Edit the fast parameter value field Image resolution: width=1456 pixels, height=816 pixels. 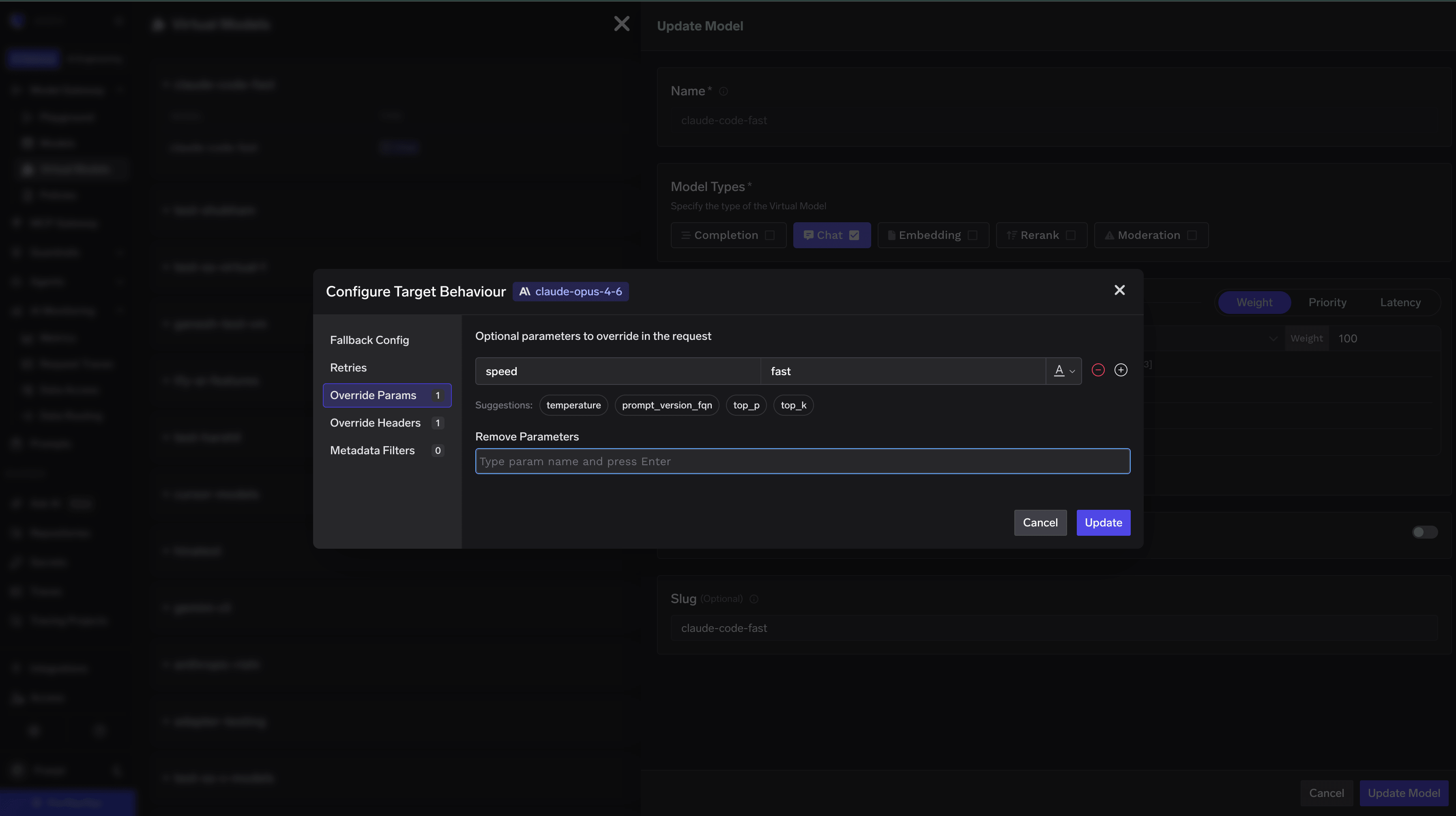click(902, 371)
